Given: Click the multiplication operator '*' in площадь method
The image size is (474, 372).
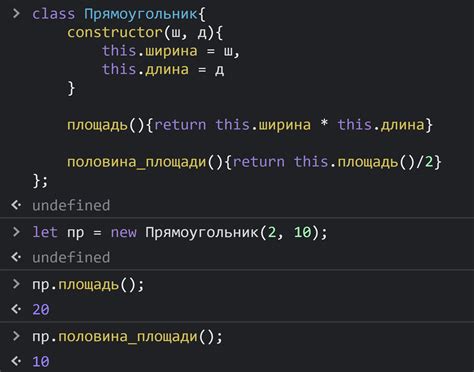Looking at the screenshot, I should tap(324, 123).
